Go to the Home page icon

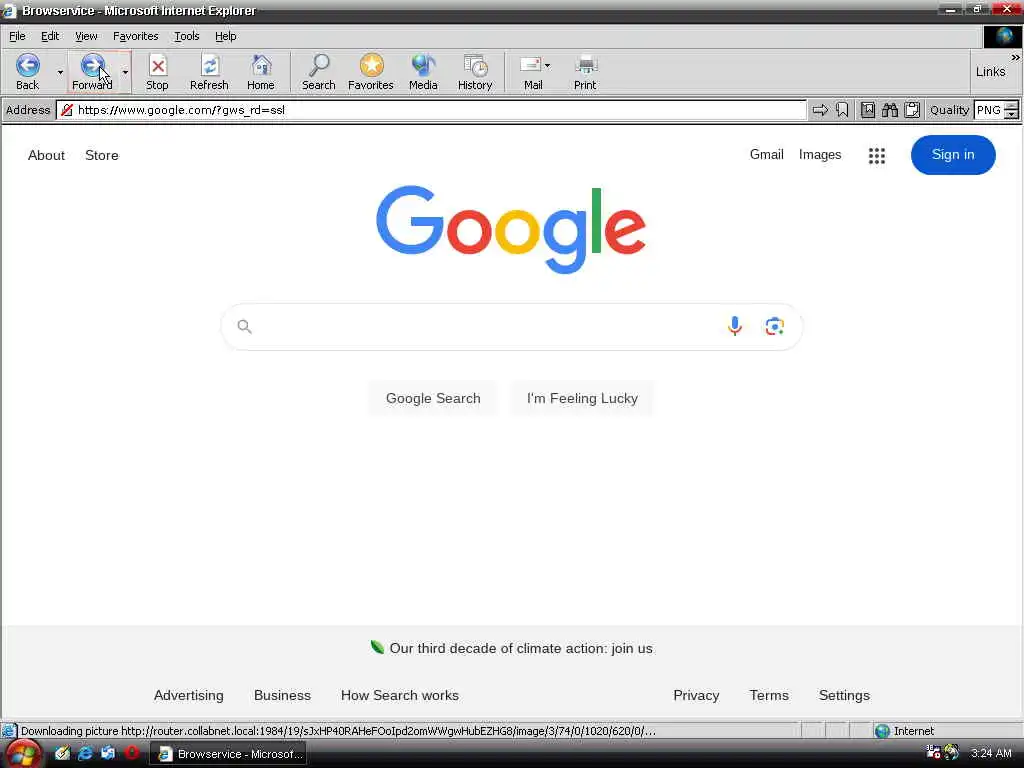click(261, 65)
